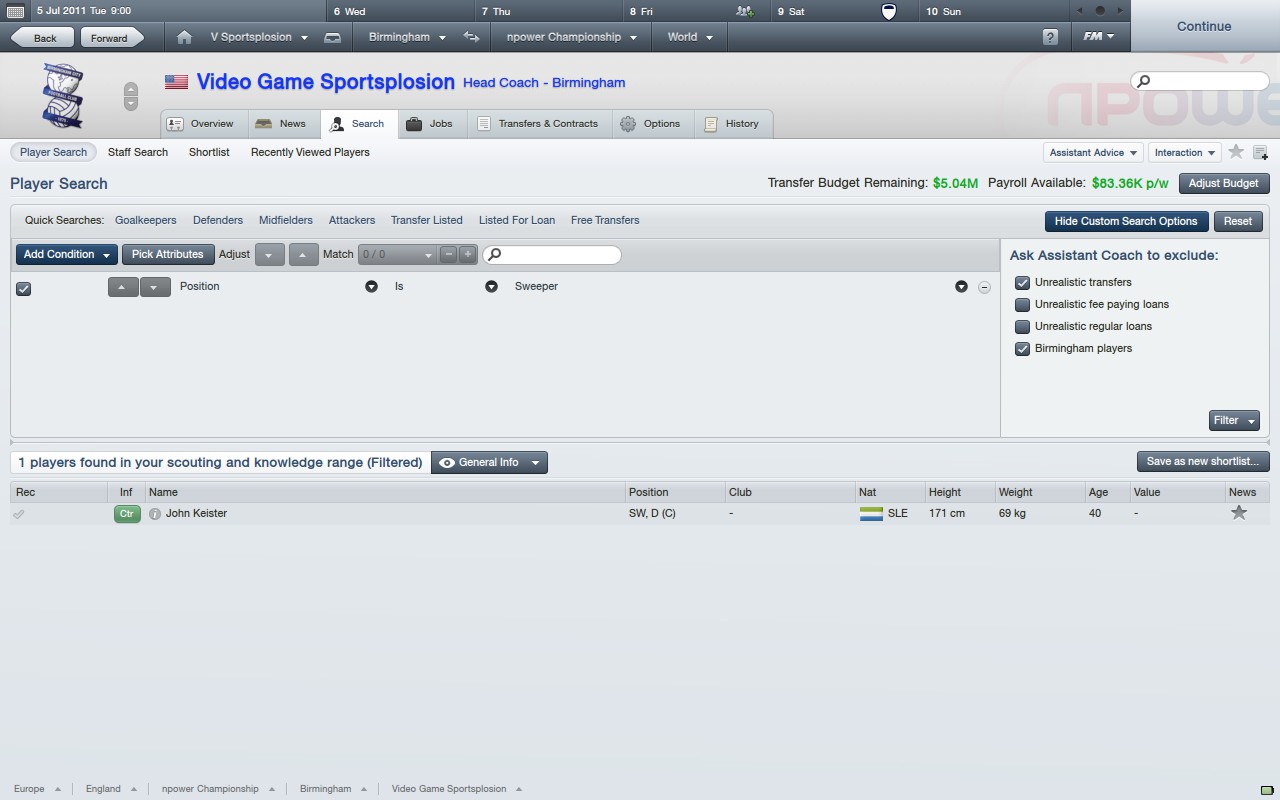
Task: Click Save as new shortlist button
Action: 1203,462
